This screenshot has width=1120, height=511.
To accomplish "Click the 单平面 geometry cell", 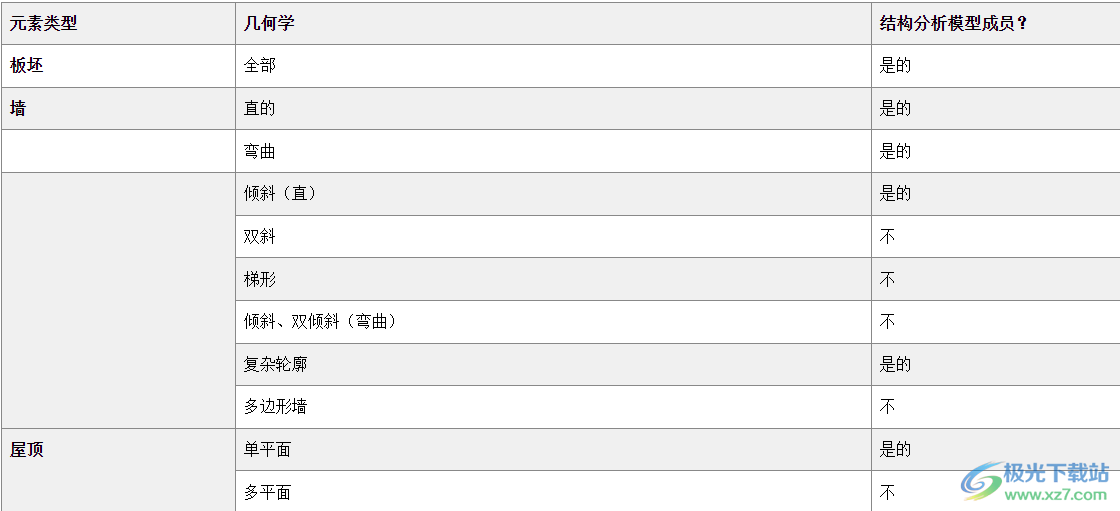I will (x=268, y=450).
